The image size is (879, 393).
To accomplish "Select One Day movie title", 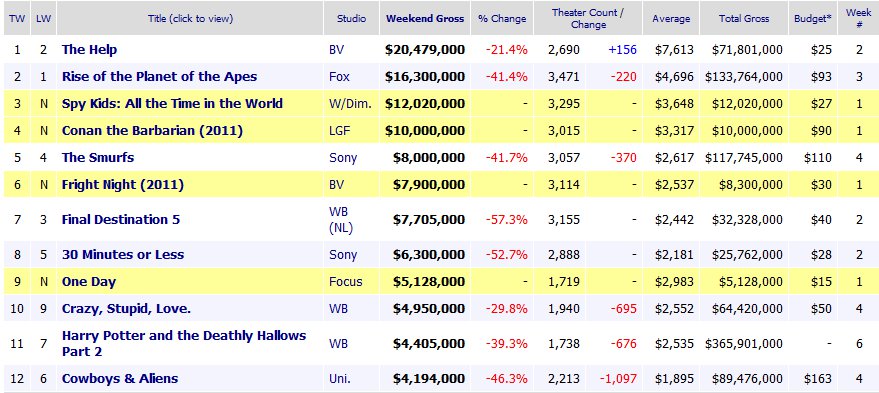I will coord(89,281).
